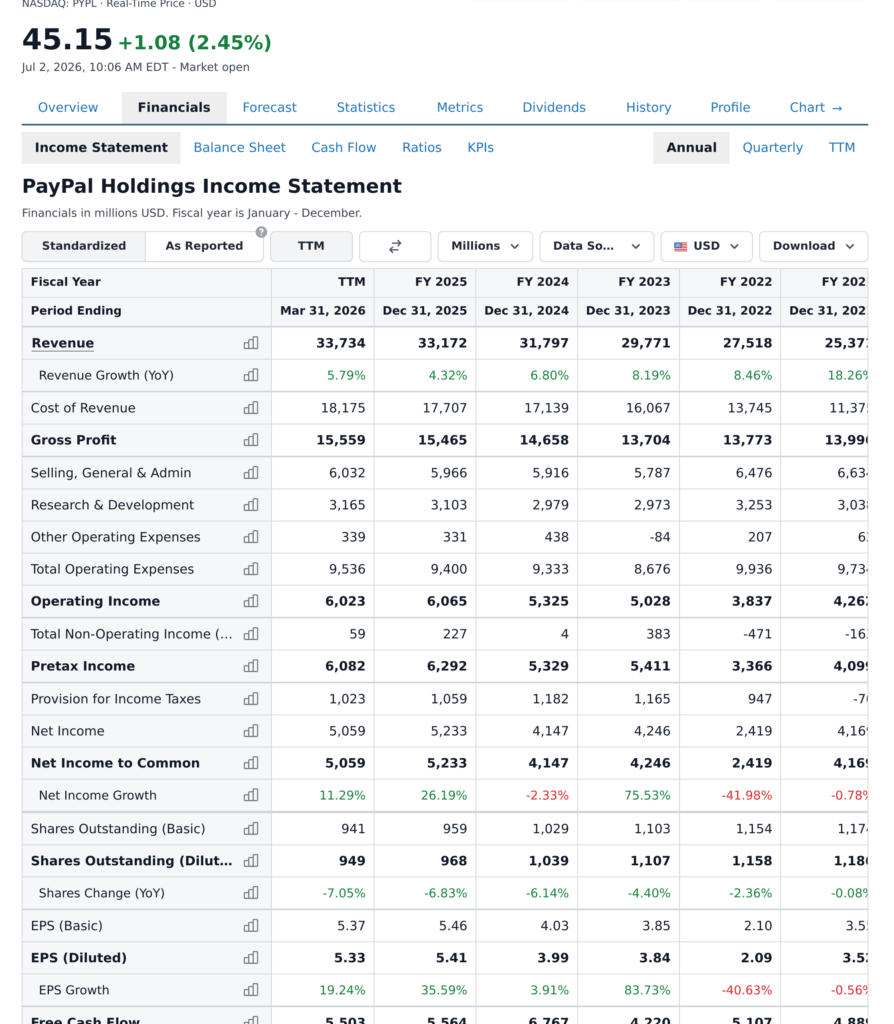The image size is (894, 1024).
Task: Click the swap columns arrows button
Action: [x=395, y=246]
